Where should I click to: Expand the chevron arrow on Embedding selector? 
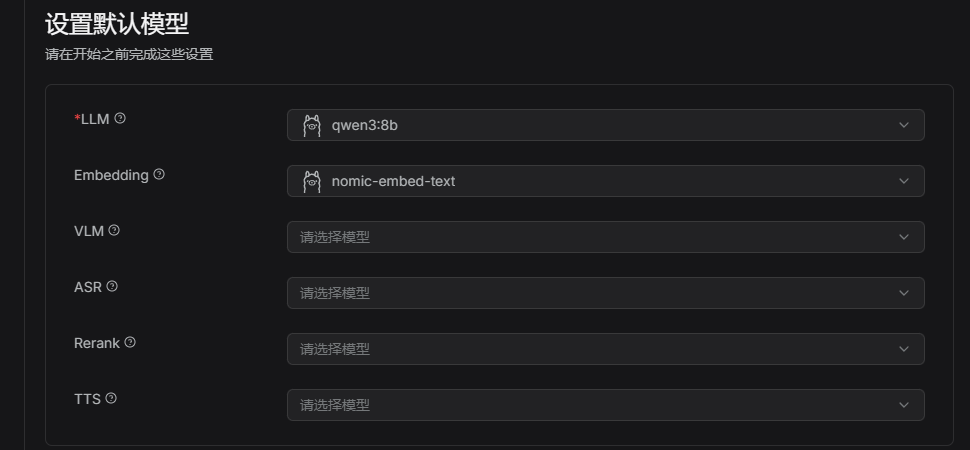[904, 181]
